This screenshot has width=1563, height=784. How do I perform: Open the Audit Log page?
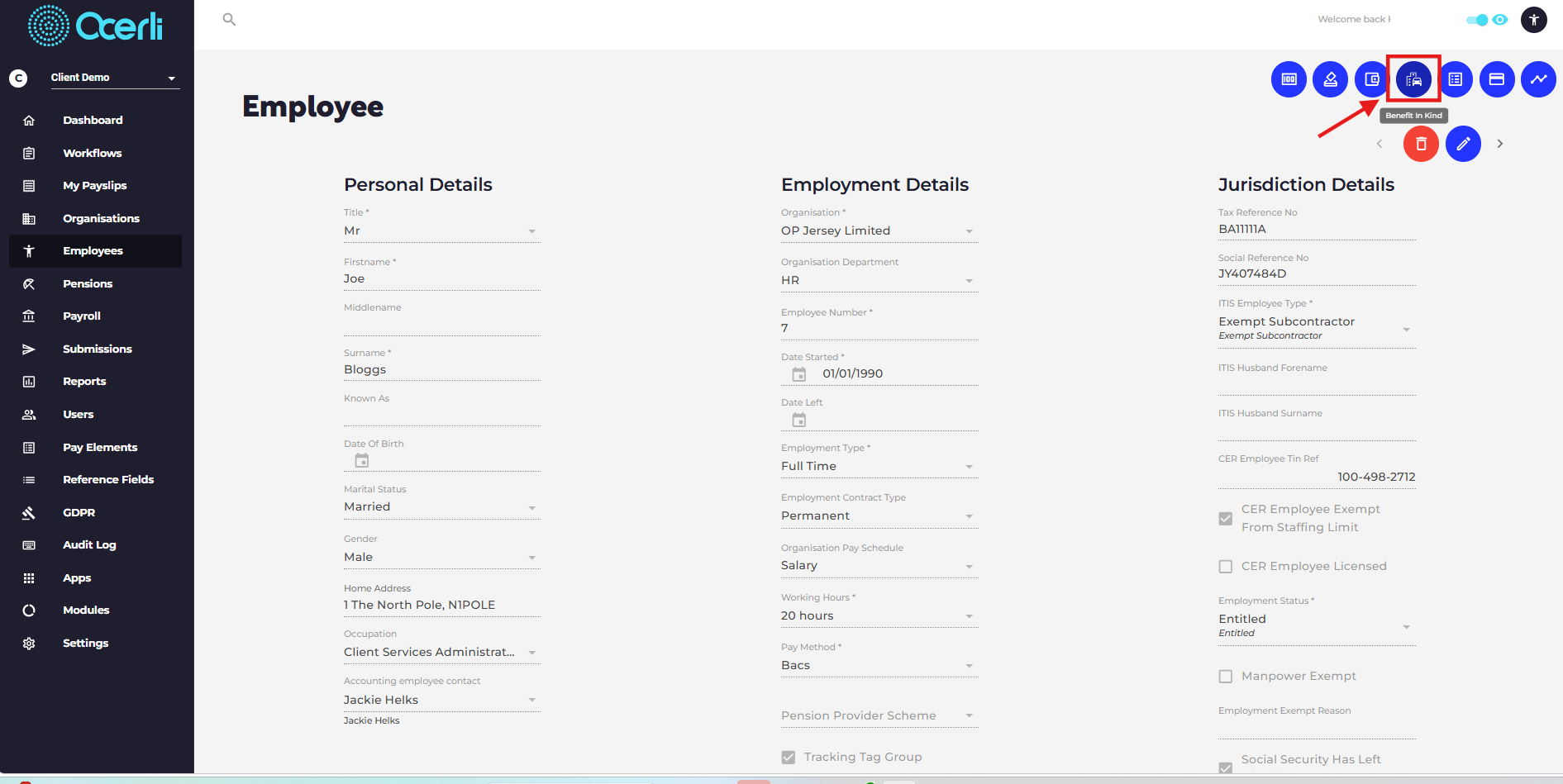click(95, 545)
